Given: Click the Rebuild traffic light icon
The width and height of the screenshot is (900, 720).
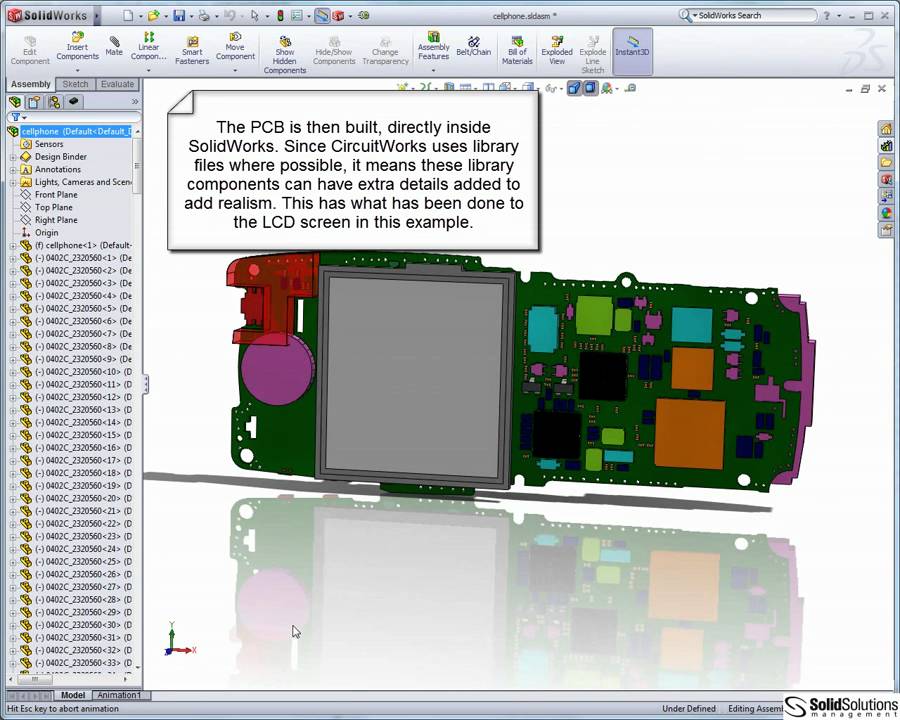Looking at the screenshot, I should pos(280,16).
